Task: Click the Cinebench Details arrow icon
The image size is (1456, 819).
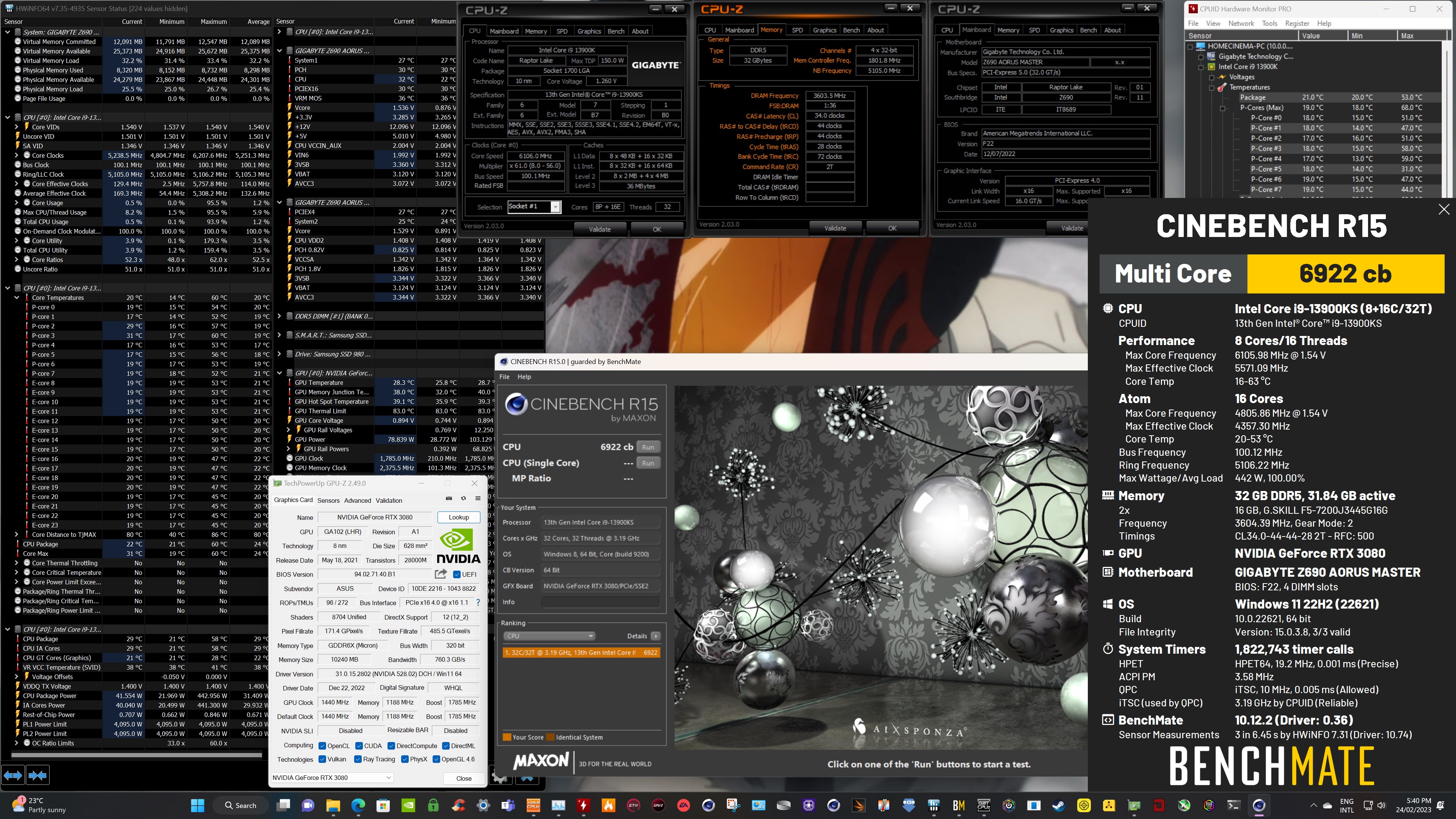Action: 656,636
